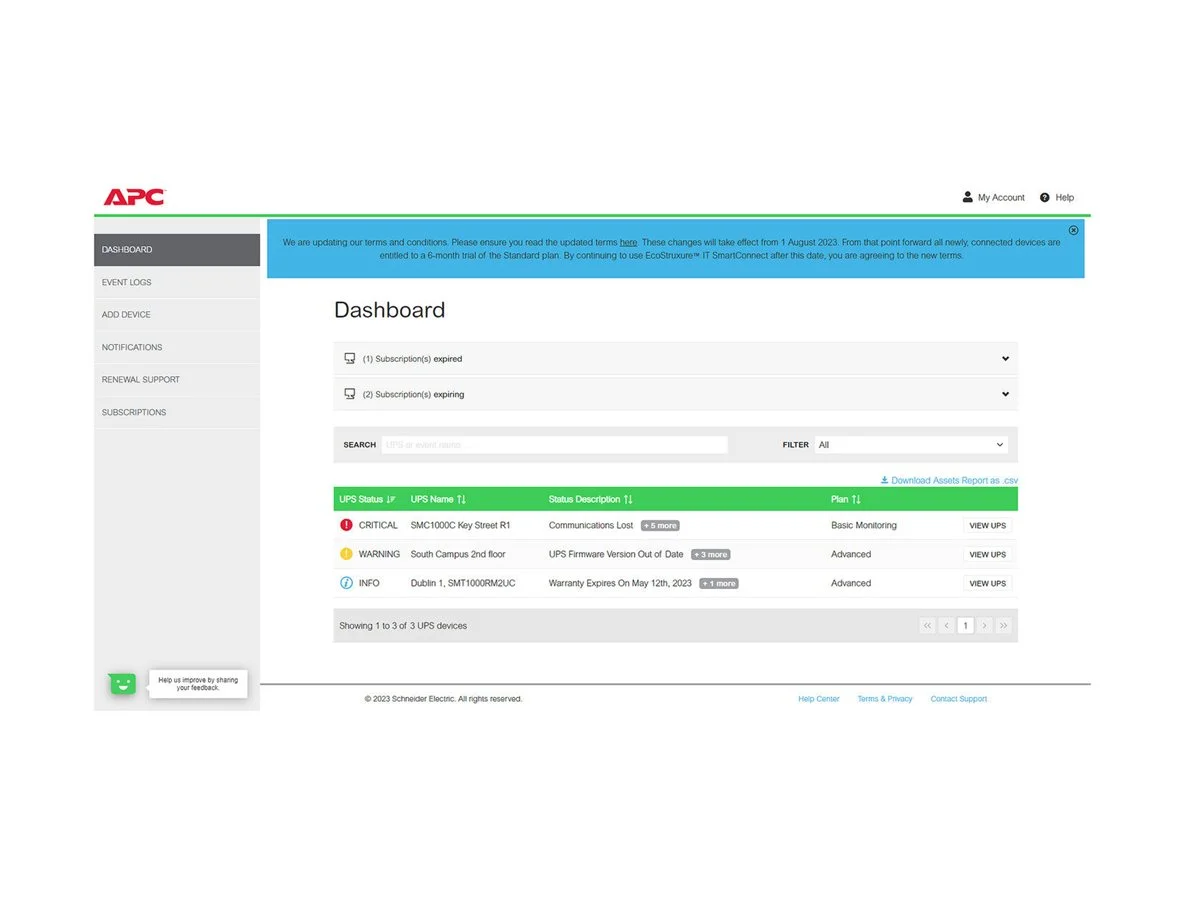Click Download Assets Report as .csv
Screen dimensions: 1200x900
click(948, 480)
